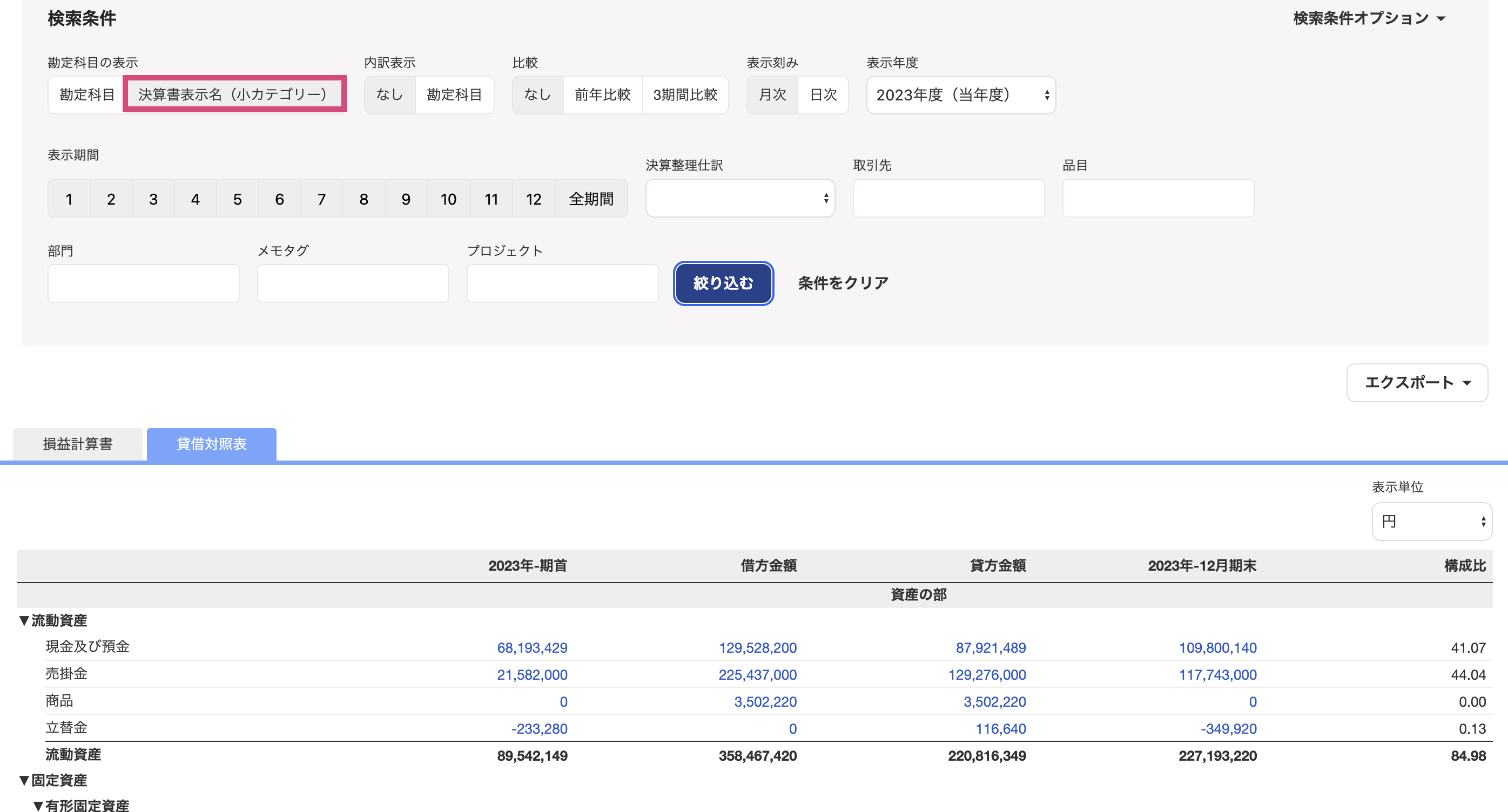Open 商品 借方 value 3,502,220
Viewport: 1508px width, 812px height.
point(765,701)
